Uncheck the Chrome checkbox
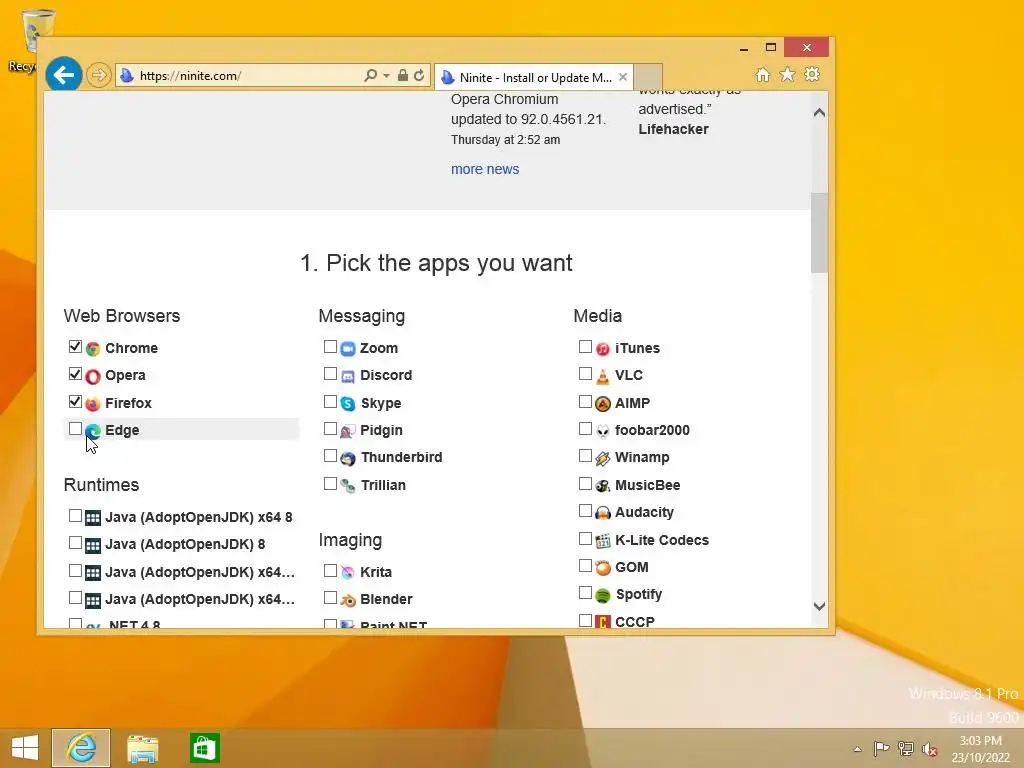The image size is (1024, 768). tap(75, 347)
